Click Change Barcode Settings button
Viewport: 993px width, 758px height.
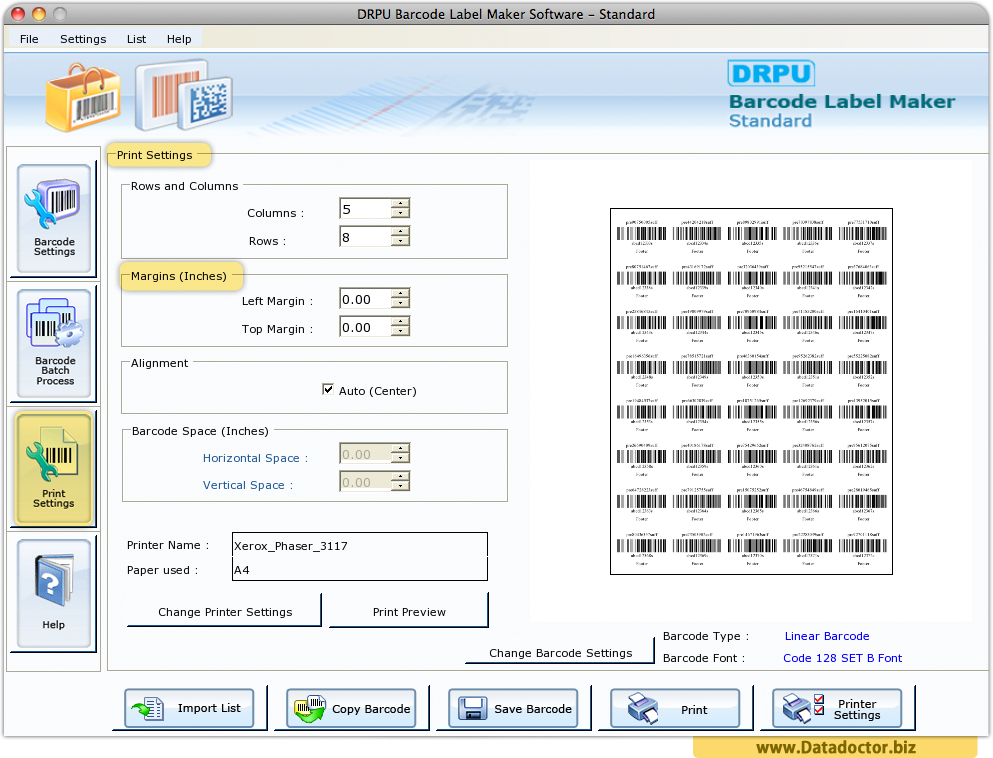pos(560,652)
